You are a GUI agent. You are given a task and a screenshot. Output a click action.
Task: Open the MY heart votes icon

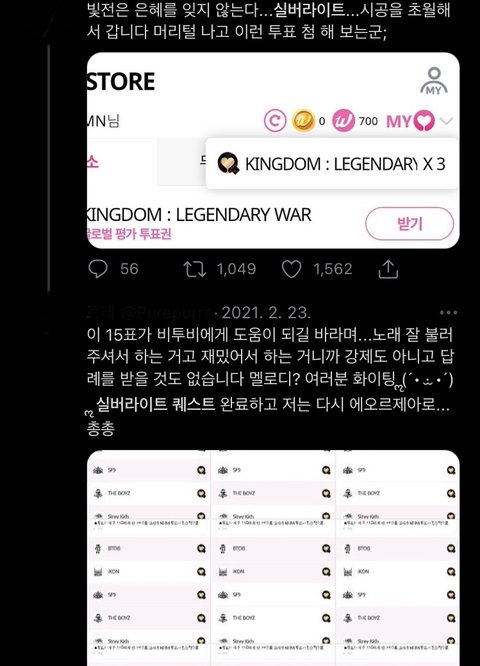point(410,121)
